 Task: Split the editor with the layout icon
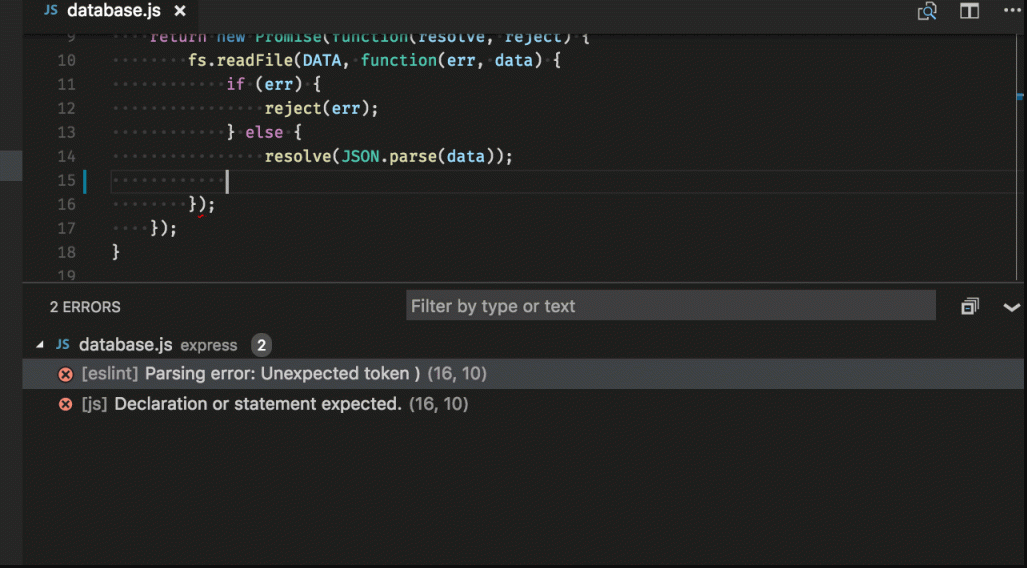[x=969, y=11]
